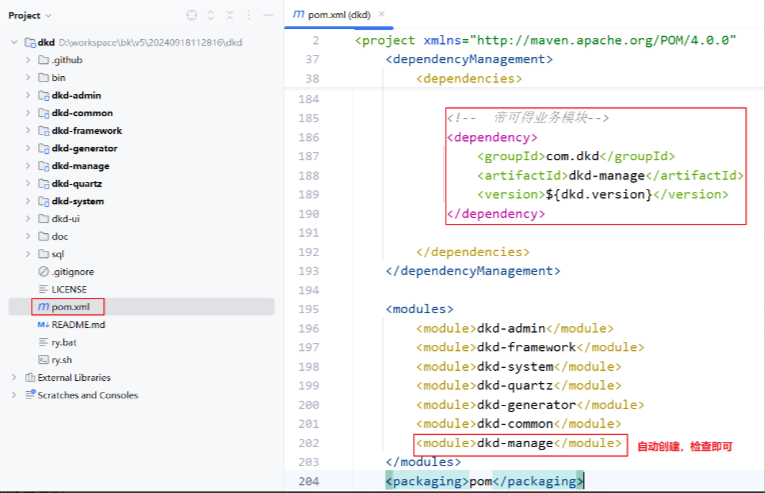The height and width of the screenshot is (493, 765).
Task: Click the Maven icon on pom.xml tab
Action: (x=299, y=14)
